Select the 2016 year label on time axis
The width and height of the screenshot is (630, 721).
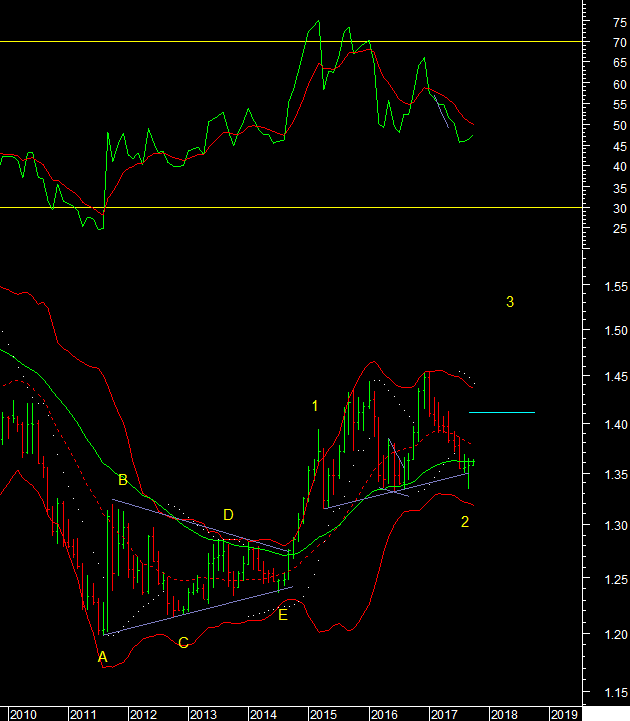(x=384, y=715)
